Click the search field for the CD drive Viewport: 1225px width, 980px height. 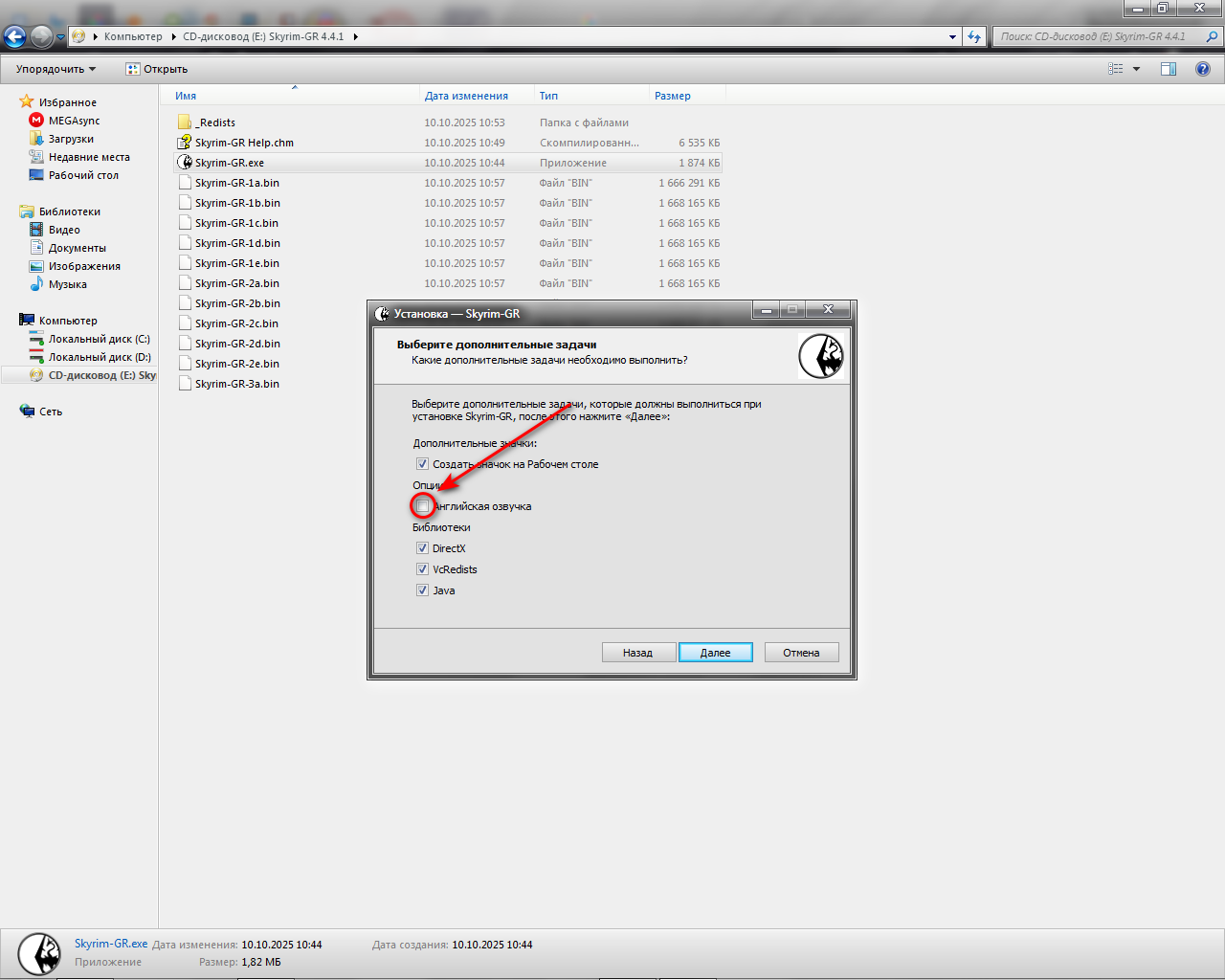tap(1099, 37)
